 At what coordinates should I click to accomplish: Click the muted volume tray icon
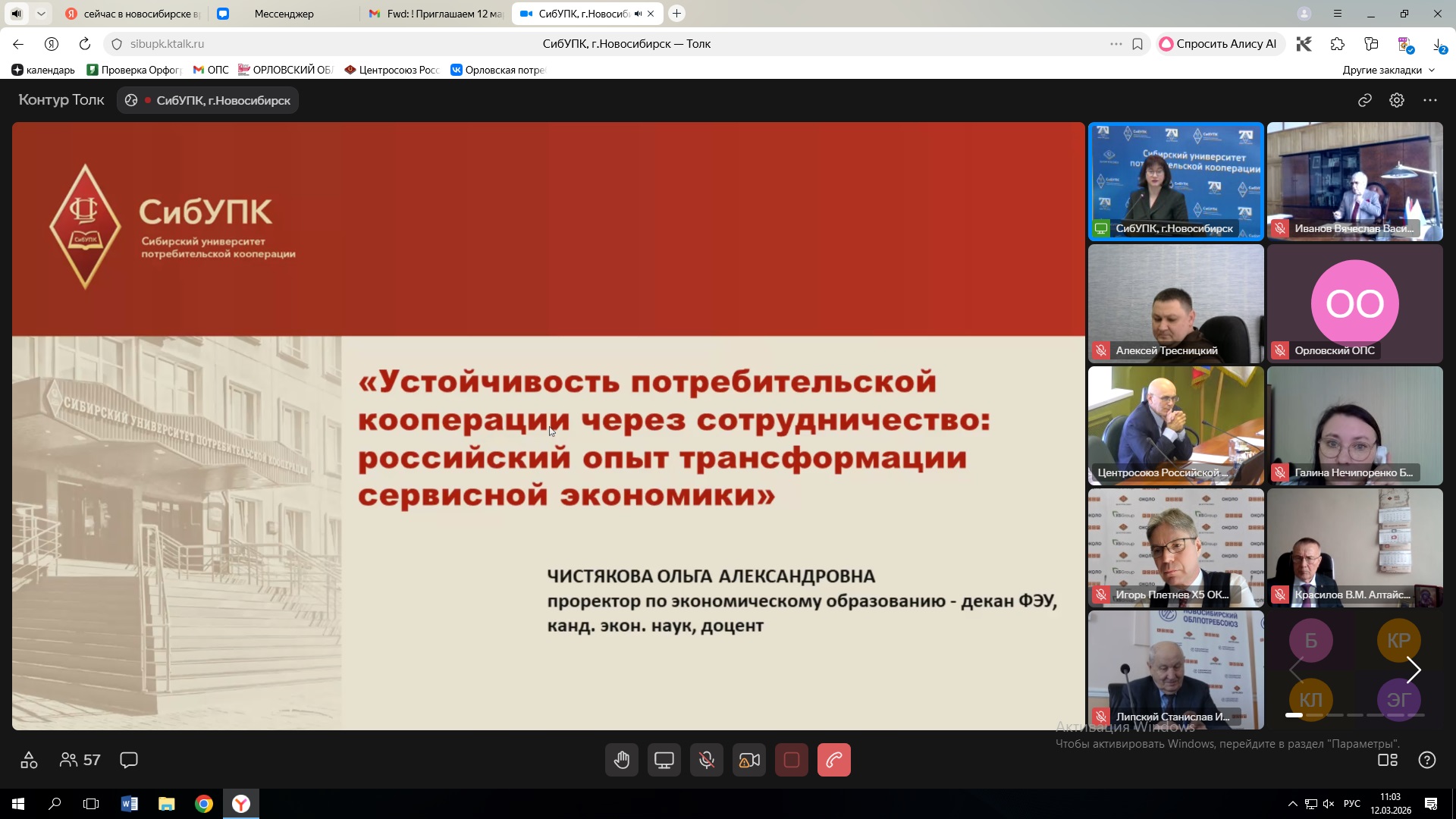coord(1329,804)
